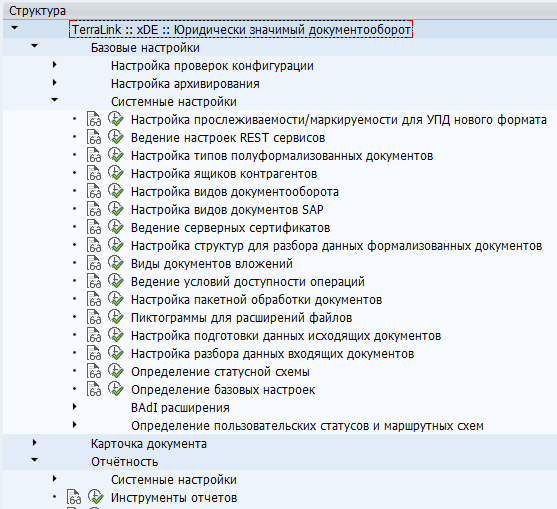Open documentation icon for Настройка подготовки данных исходящих документов
557x509 pixels.
coord(94,335)
